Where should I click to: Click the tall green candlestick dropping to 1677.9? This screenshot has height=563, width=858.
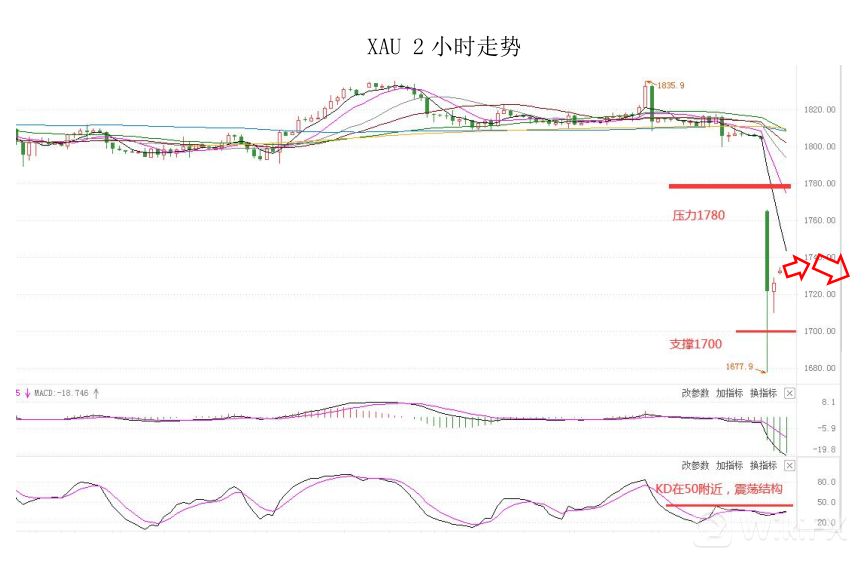point(767,291)
